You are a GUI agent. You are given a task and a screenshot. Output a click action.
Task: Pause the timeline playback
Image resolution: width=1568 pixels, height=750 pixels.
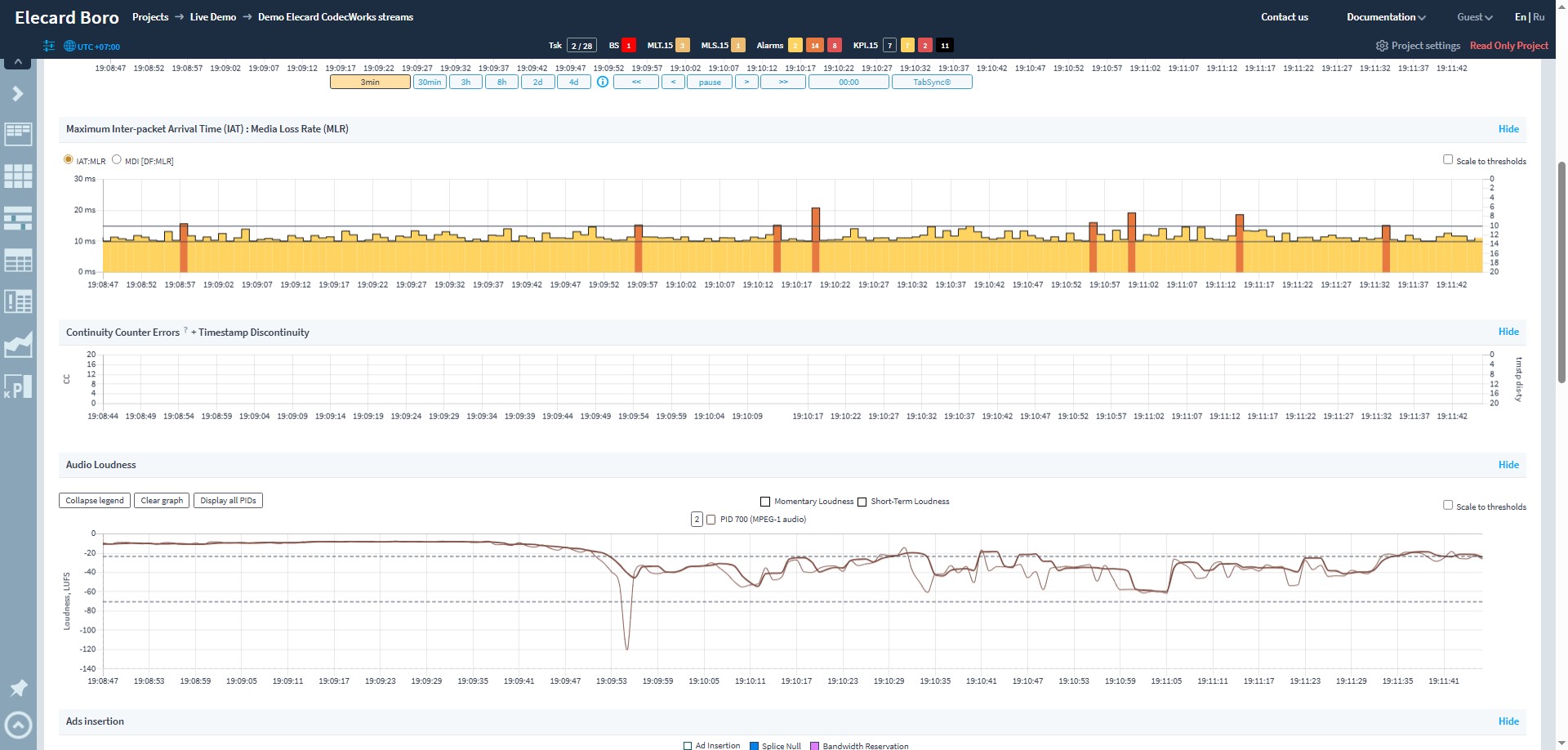tap(710, 82)
